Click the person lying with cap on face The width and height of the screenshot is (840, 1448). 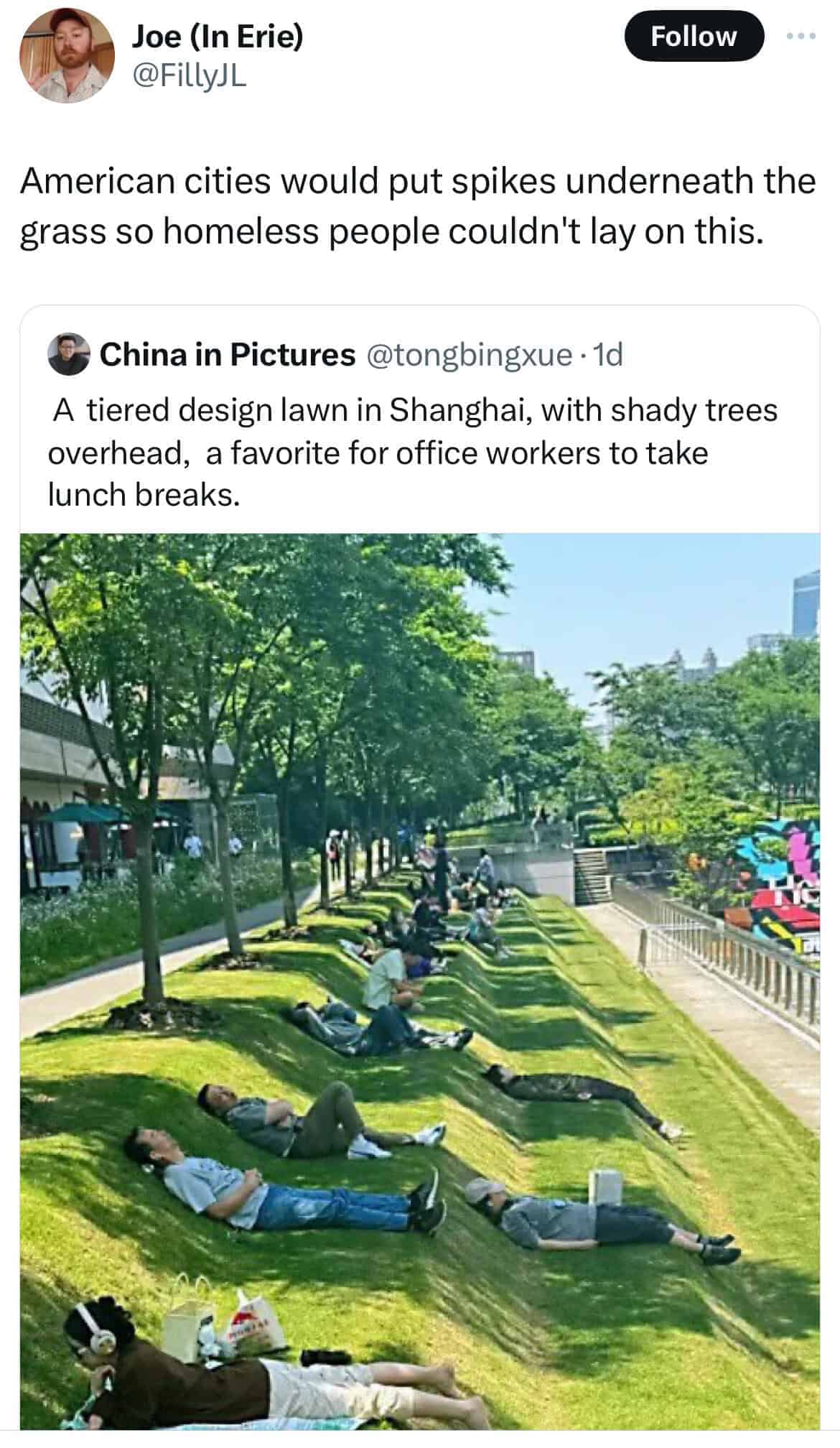(602, 1221)
